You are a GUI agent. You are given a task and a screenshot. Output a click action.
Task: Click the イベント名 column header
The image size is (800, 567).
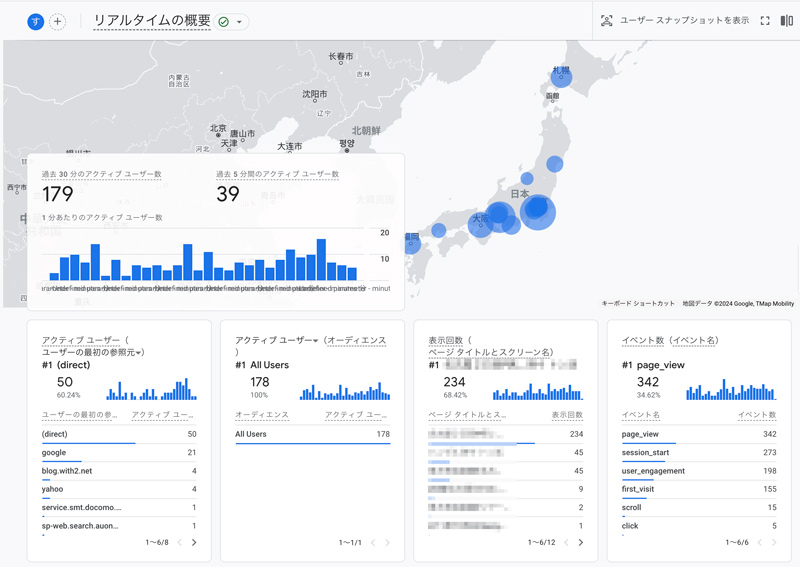point(641,415)
